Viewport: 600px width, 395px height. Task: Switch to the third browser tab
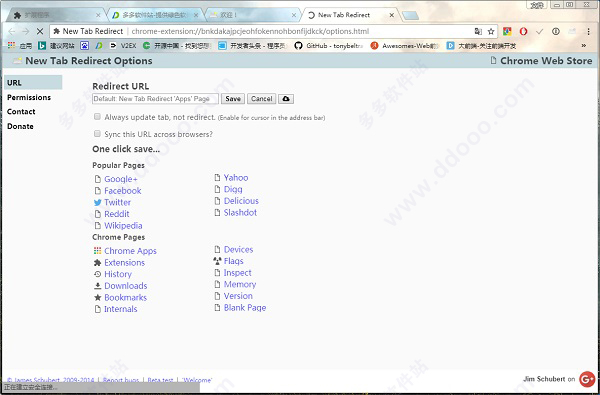(x=253, y=15)
